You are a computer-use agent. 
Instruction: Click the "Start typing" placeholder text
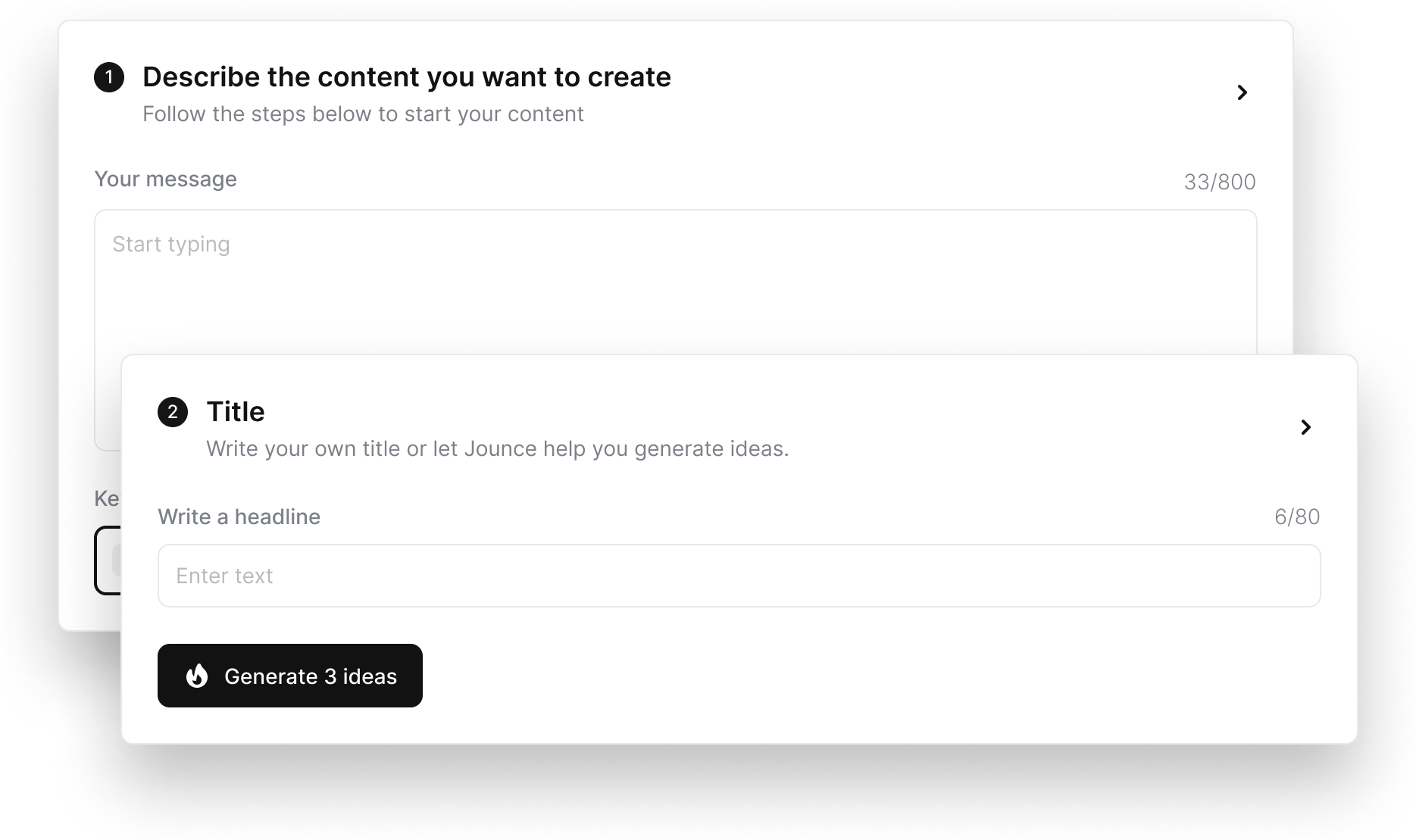(x=171, y=244)
